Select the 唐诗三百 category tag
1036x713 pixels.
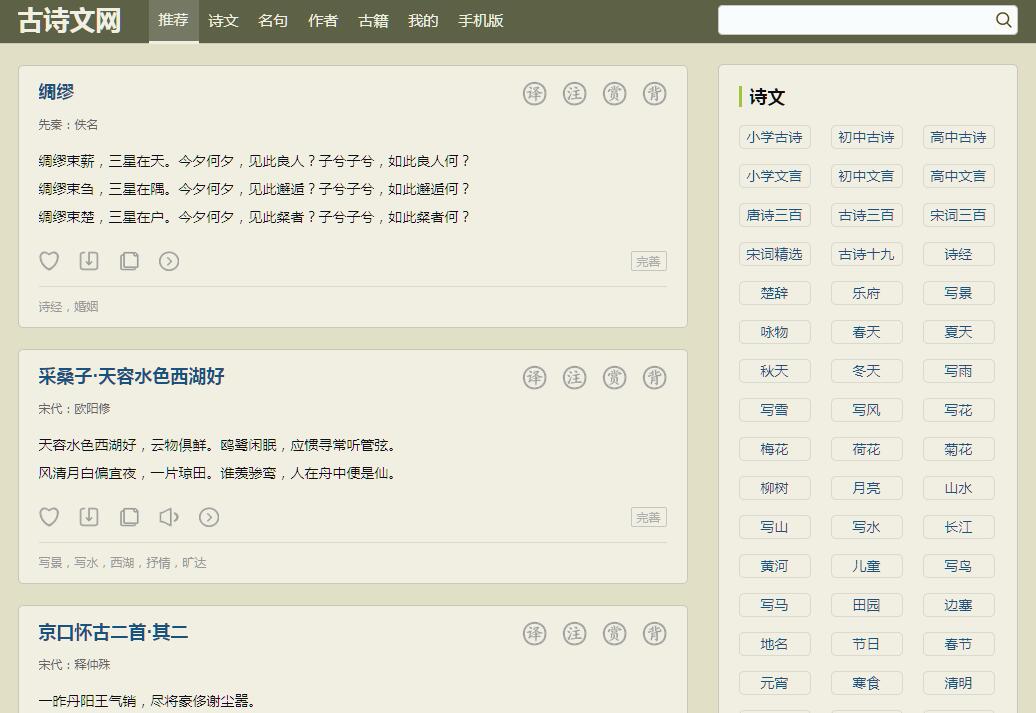point(774,215)
